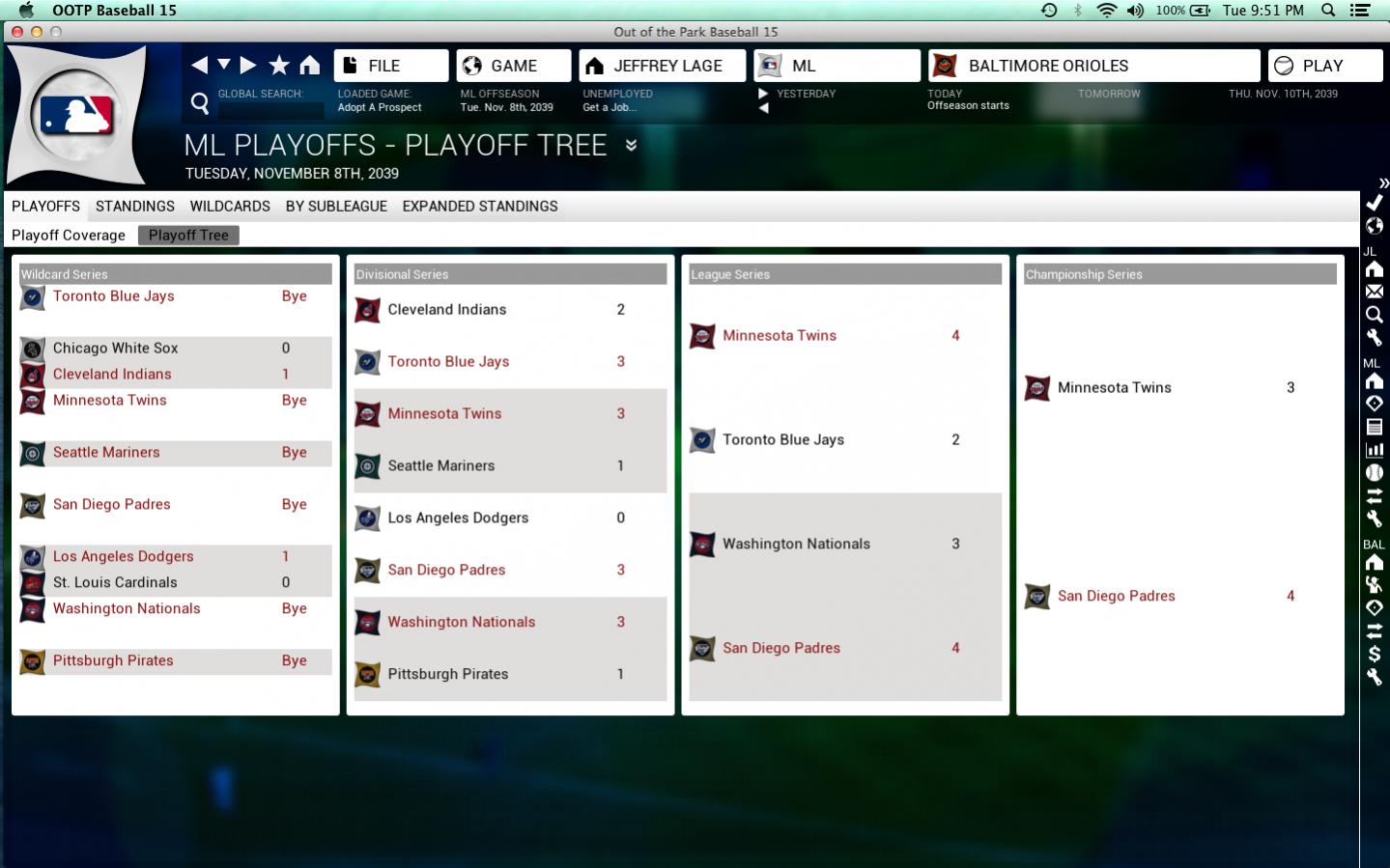This screenshot has width=1390, height=868.
Task: Click the San Diego Padres logo in Championship Series
Action: (x=1037, y=597)
